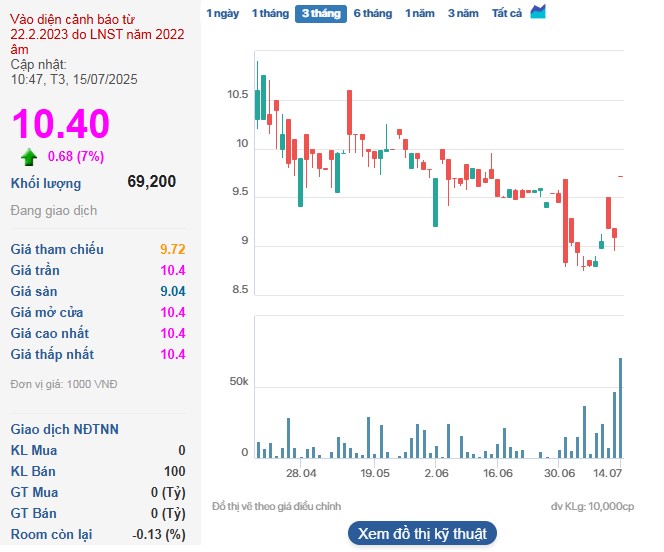Switch chart to 1 ngày range

pos(222,13)
